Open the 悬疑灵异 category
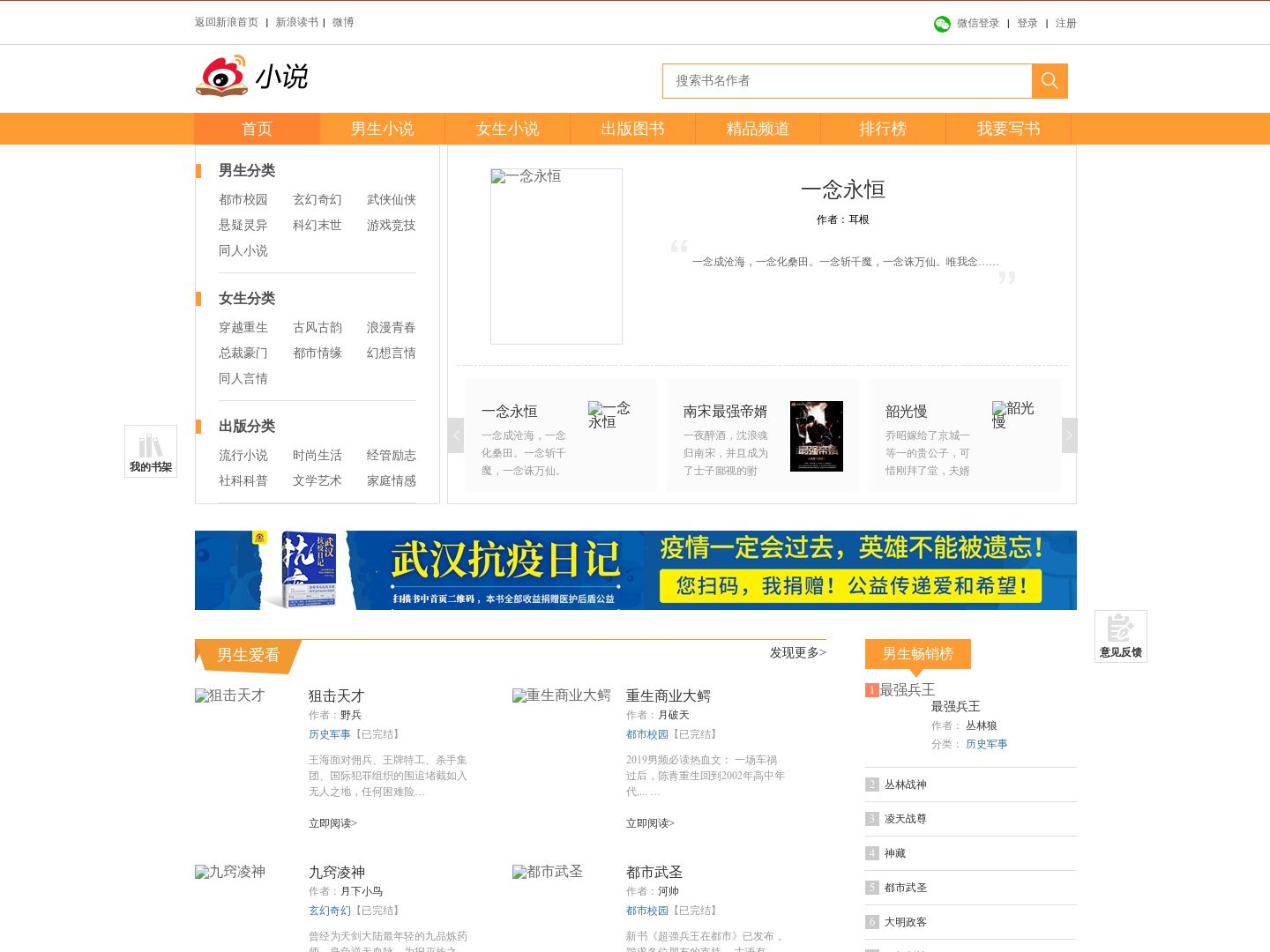 243,226
